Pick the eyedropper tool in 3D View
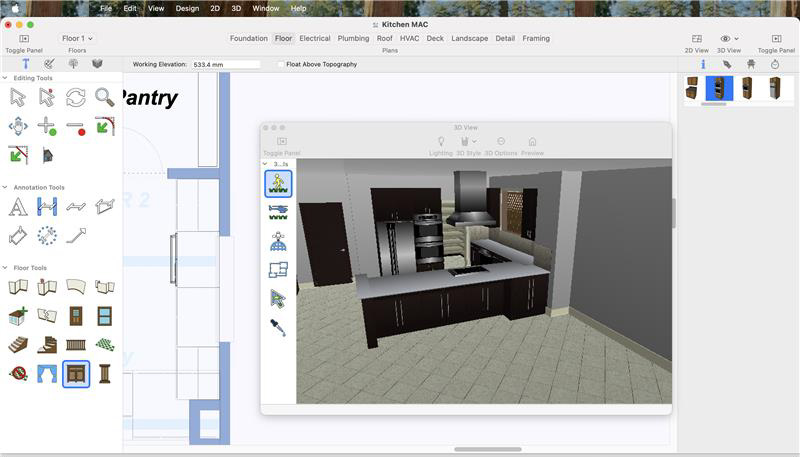This screenshot has width=800, height=457. tap(278, 327)
